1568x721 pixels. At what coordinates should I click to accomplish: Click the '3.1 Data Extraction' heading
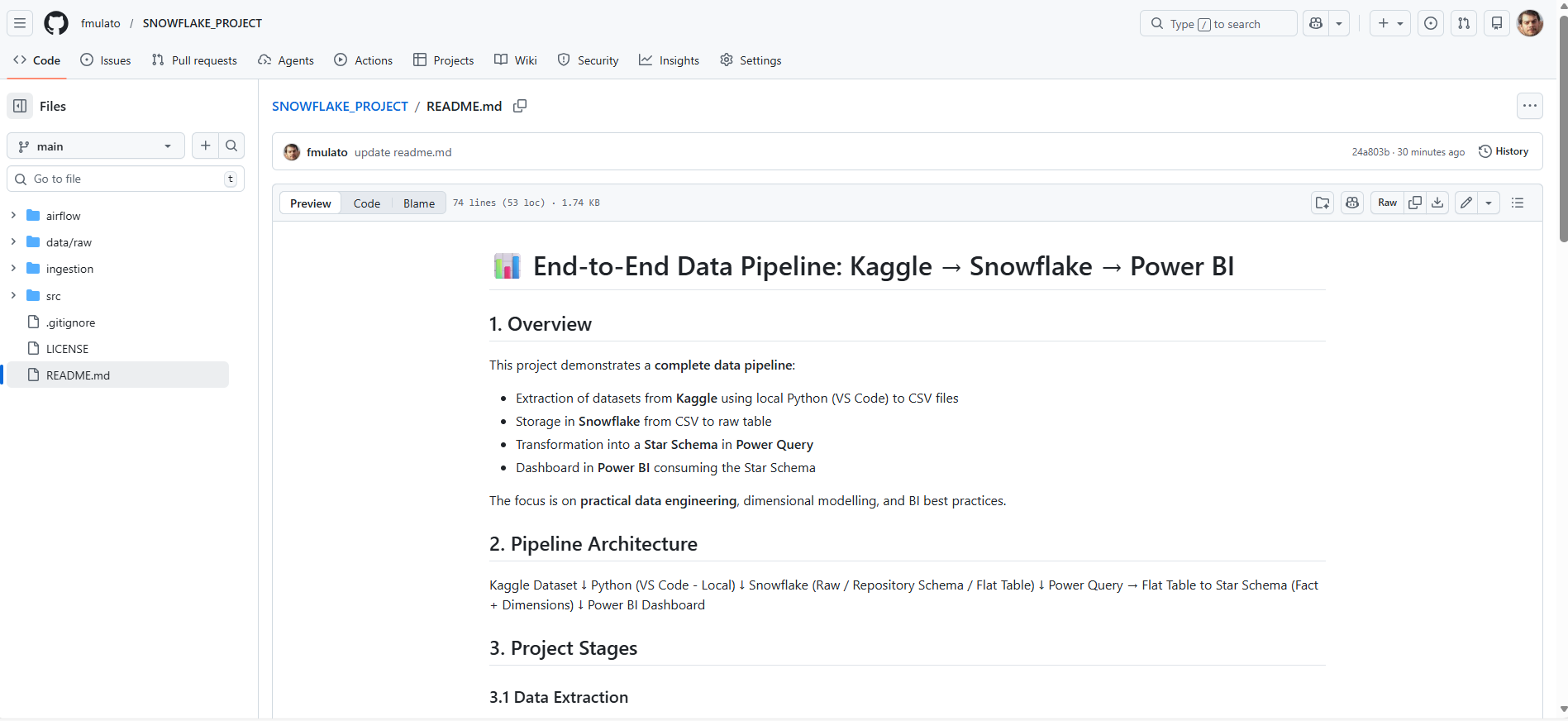click(559, 697)
